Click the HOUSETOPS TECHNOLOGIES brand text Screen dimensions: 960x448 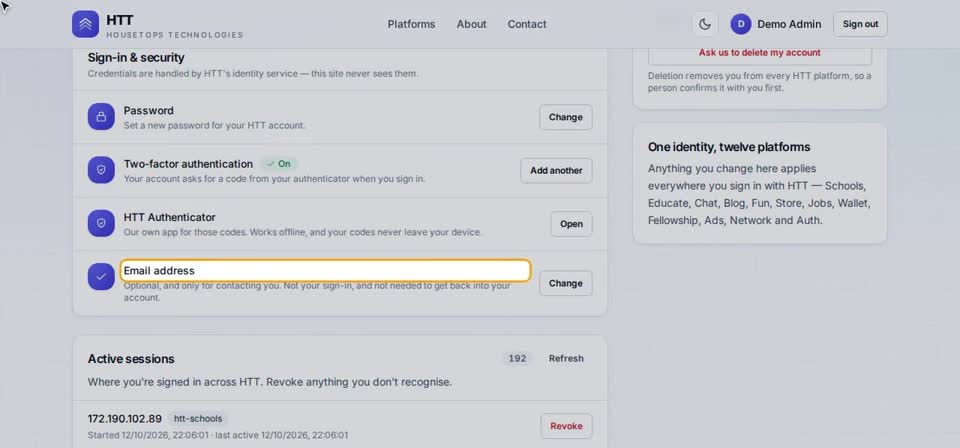tap(174, 35)
